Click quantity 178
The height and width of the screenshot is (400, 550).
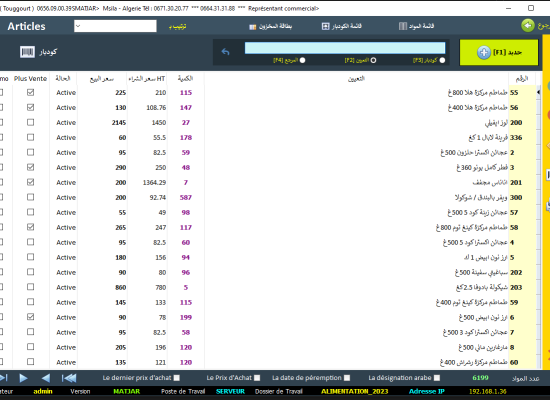coord(186,138)
